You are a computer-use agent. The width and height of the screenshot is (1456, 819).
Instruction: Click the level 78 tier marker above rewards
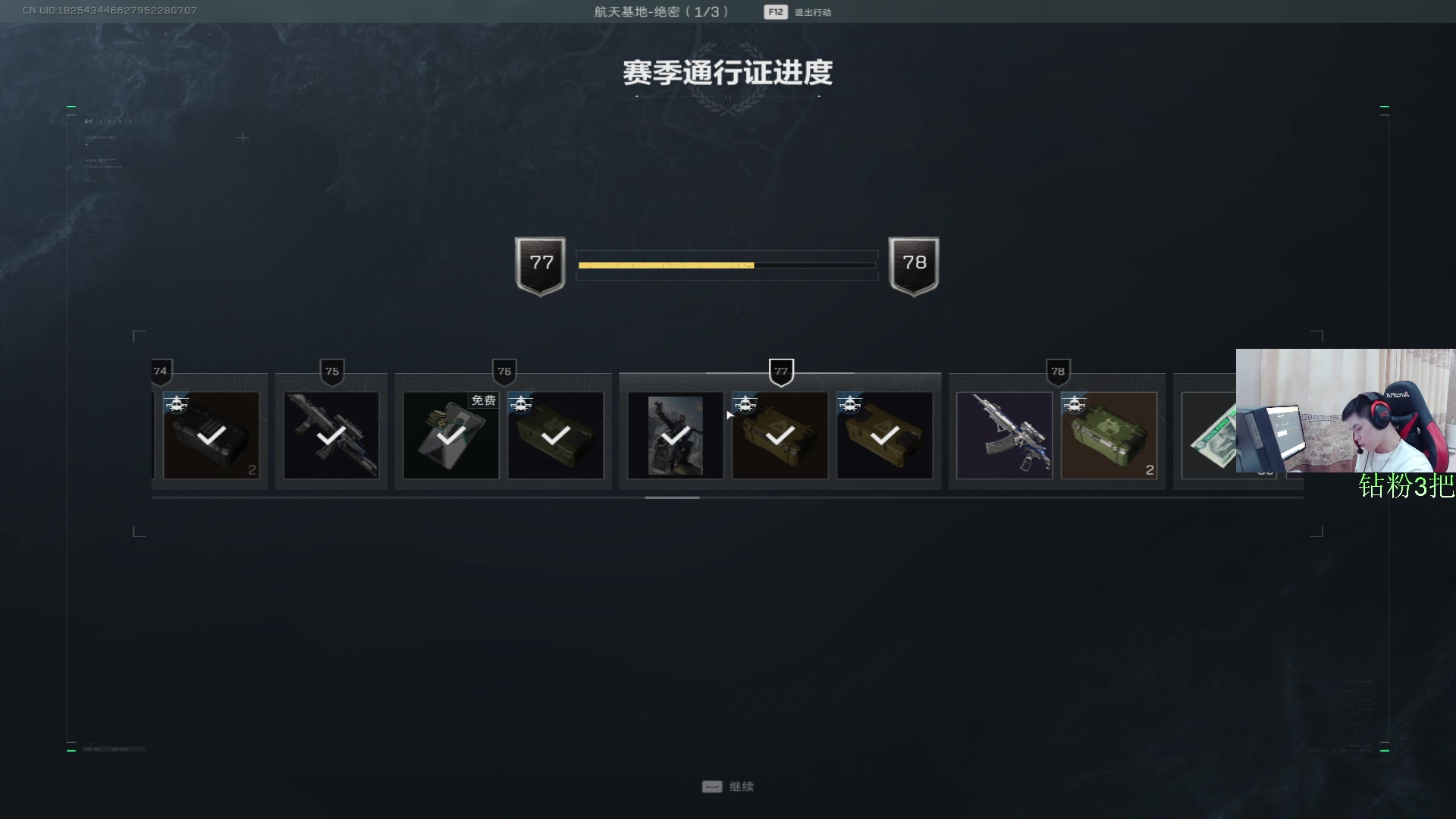coord(1058,372)
